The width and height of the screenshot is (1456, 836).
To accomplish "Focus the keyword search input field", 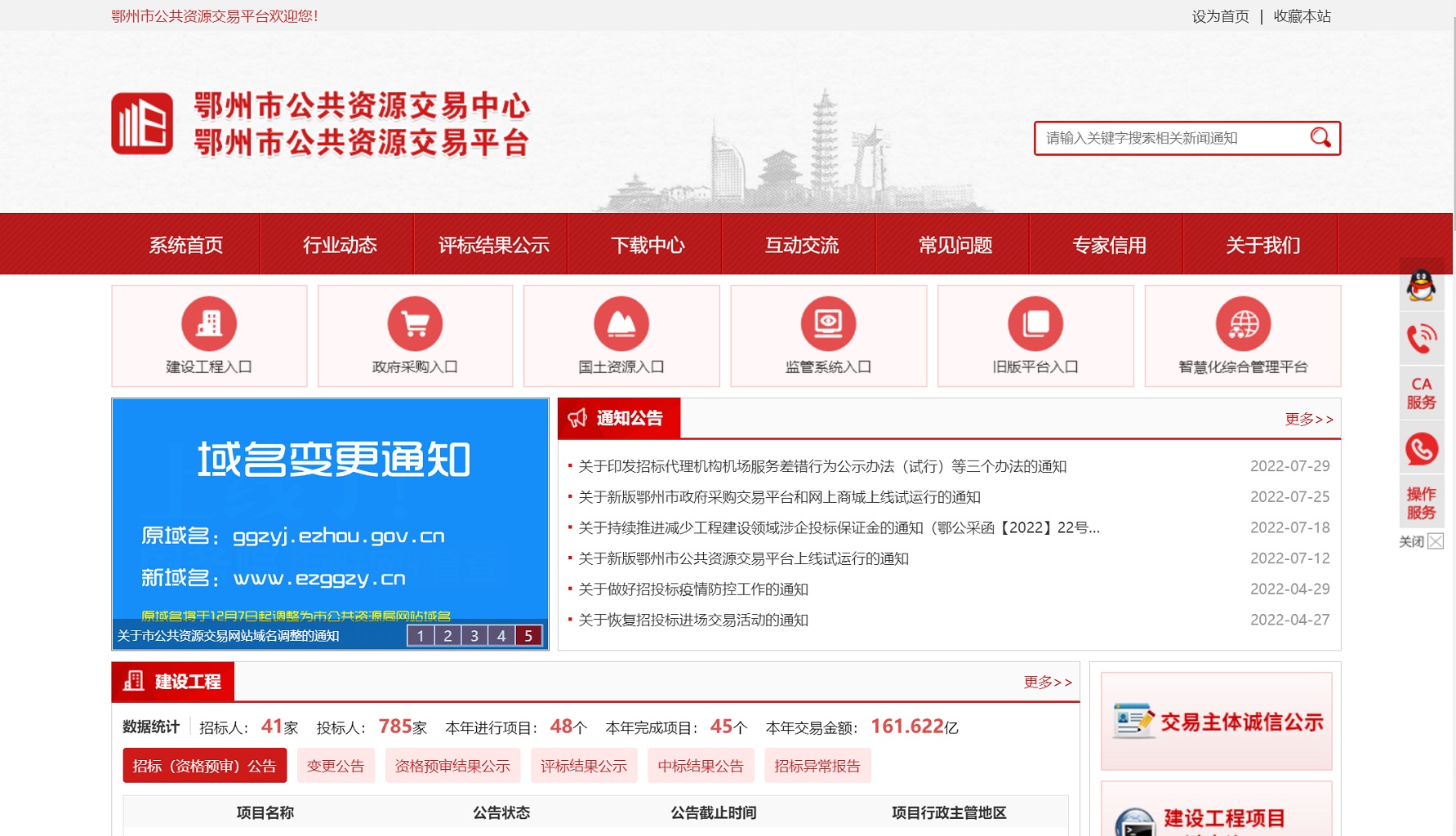I will [1172, 138].
